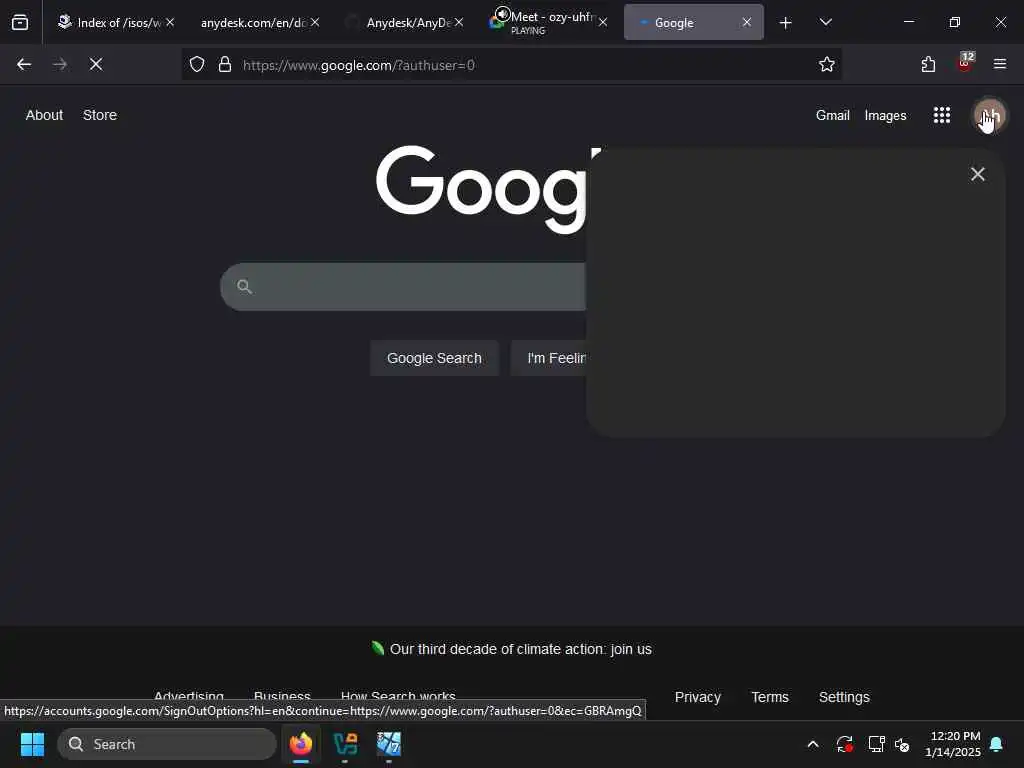Viewport: 1024px width, 768px height.
Task: Open the Google apps grid
Action: pyautogui.click(x=942, y=116)
